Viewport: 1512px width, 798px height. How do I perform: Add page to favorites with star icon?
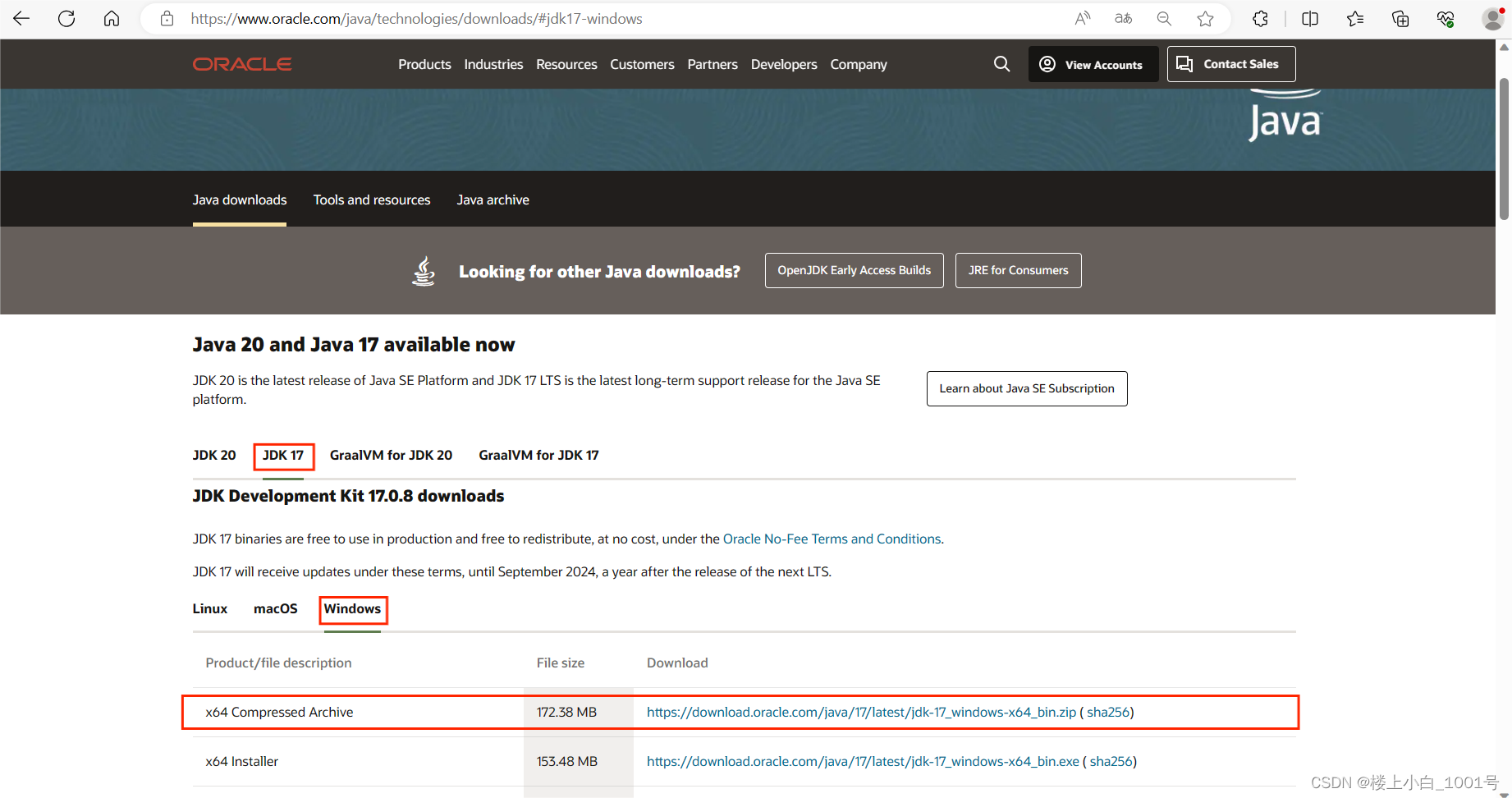coord(1205,18)
